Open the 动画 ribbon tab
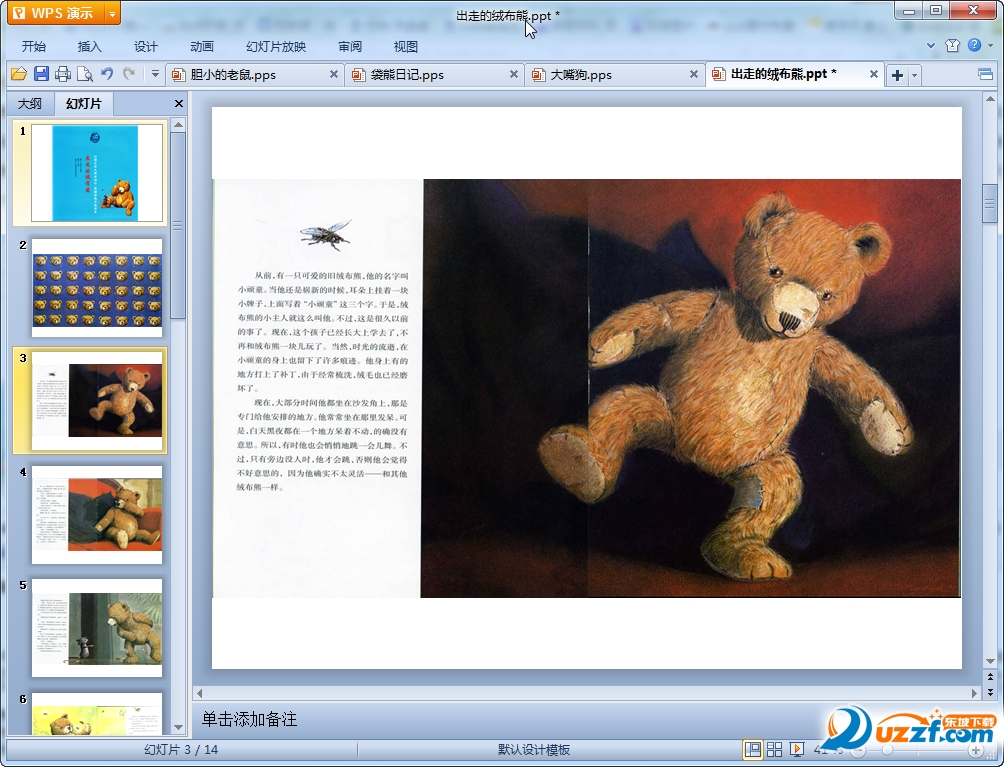This screenshot has width=1004, height=767. (202, 46)
